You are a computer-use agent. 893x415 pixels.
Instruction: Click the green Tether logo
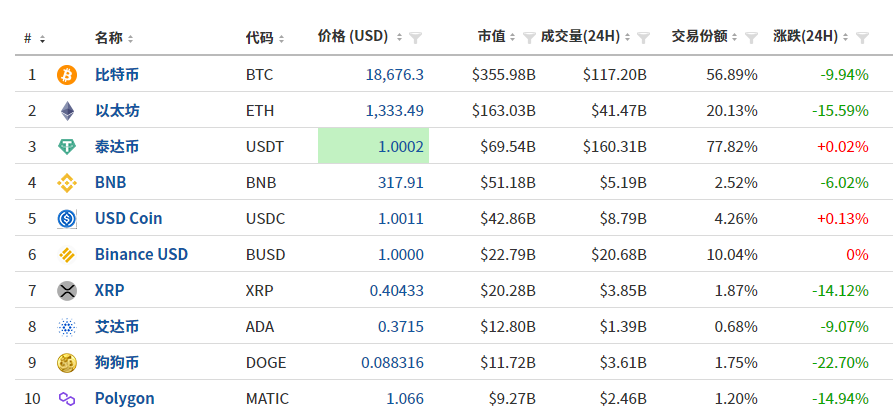(x=67, y=147)
